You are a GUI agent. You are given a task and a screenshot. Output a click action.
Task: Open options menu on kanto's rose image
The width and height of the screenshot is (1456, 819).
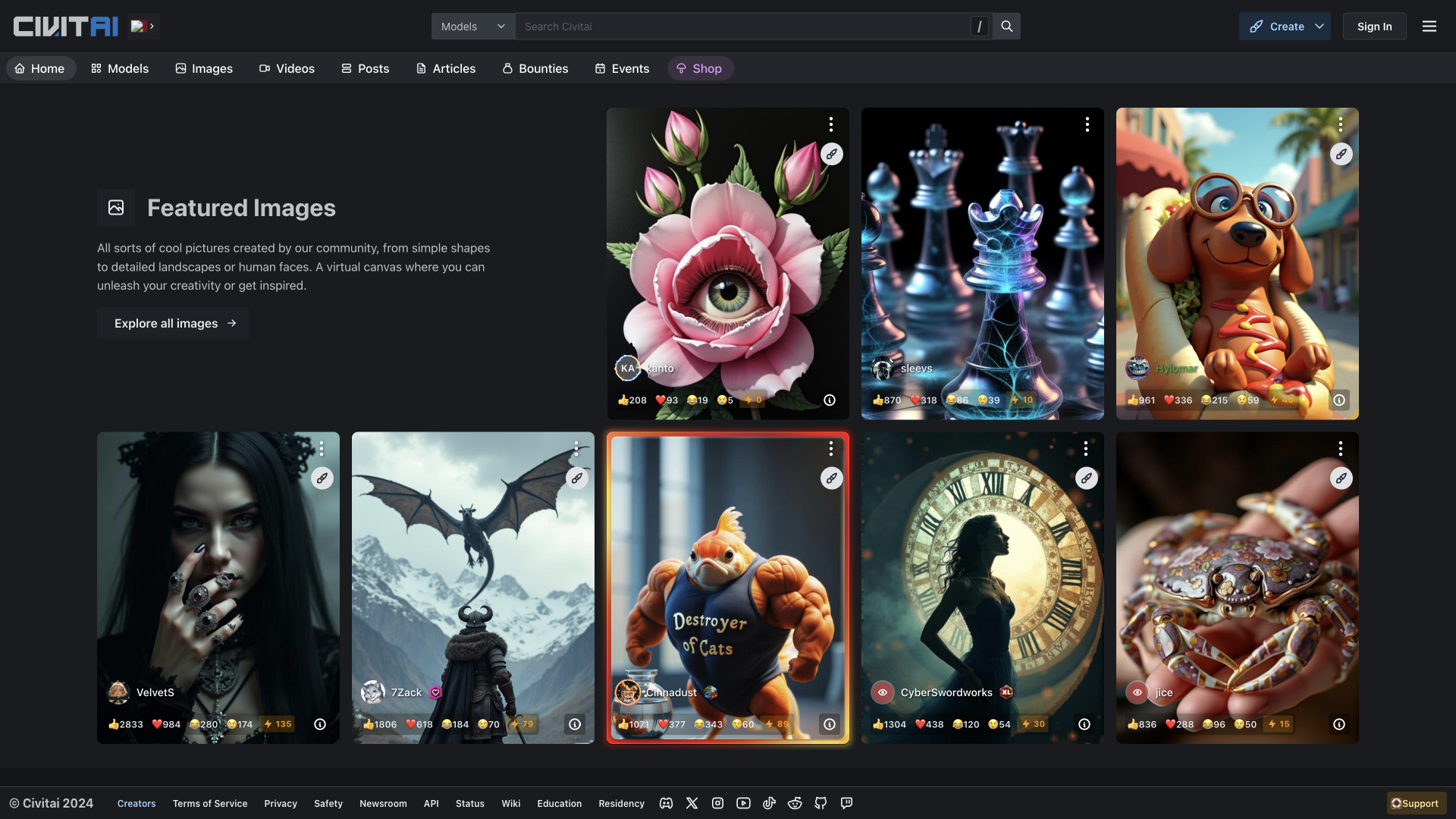click(831, 124)
